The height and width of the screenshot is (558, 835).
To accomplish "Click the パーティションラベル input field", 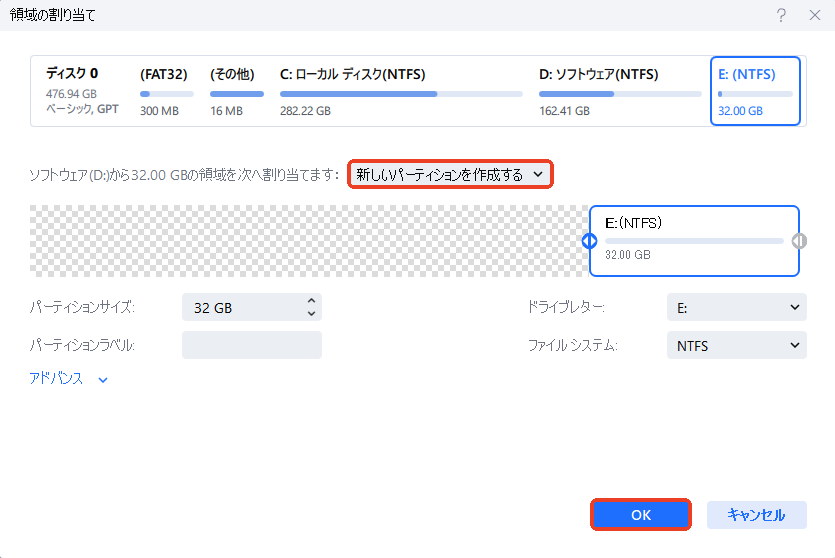I will [x=252, y=345].
